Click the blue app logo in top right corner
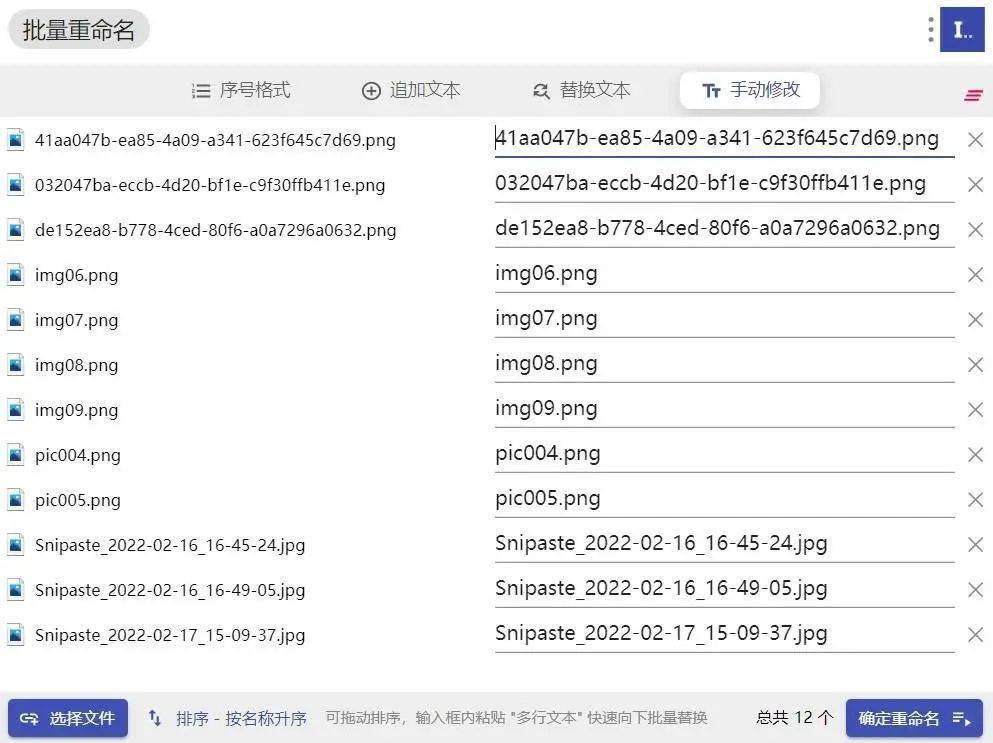Image resolution: width=993 pixels, height=743 pixels. [x=962, y=28]
